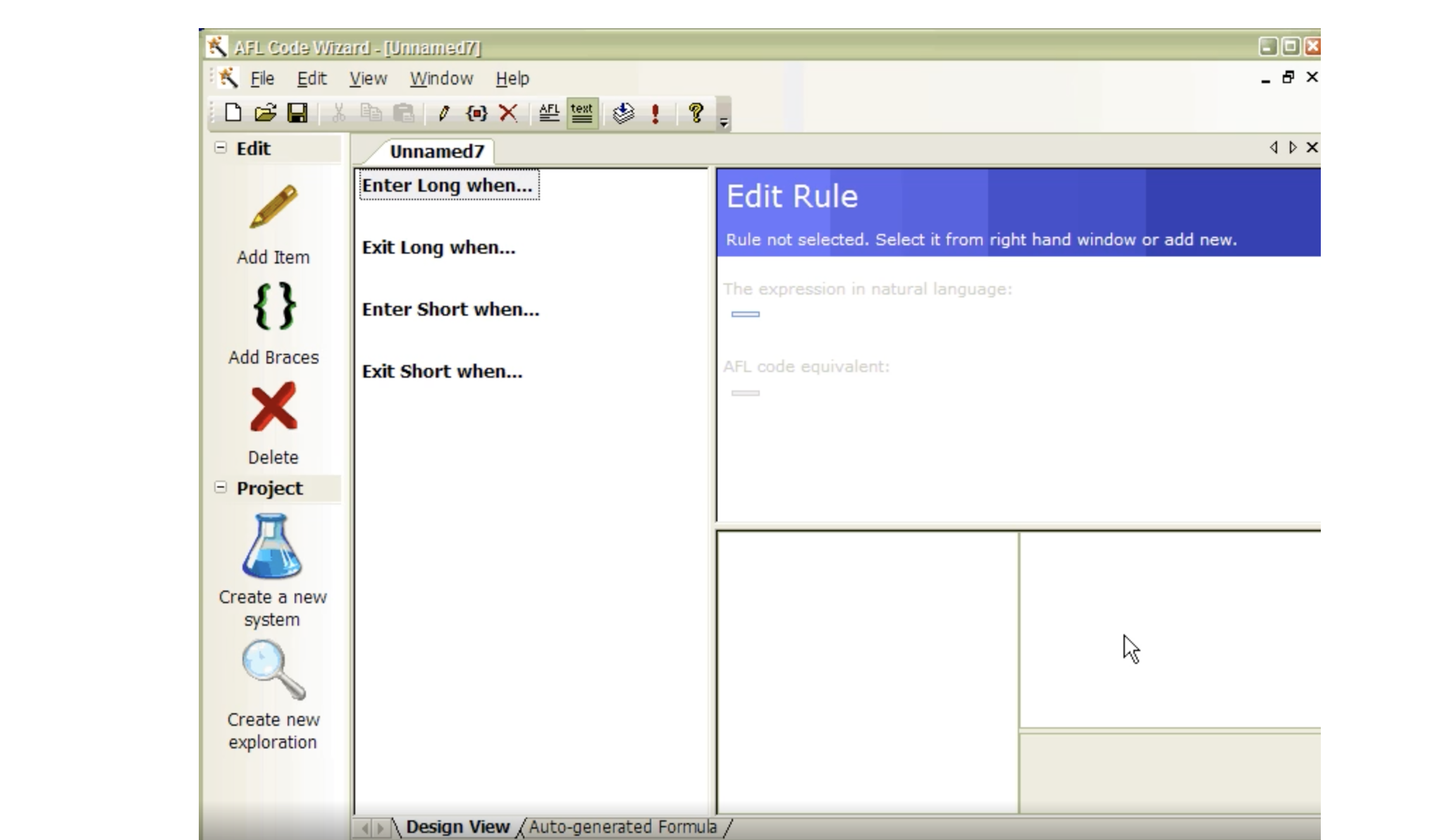Open a file using the folder icon
The image size is (1435, 840).
265,113
